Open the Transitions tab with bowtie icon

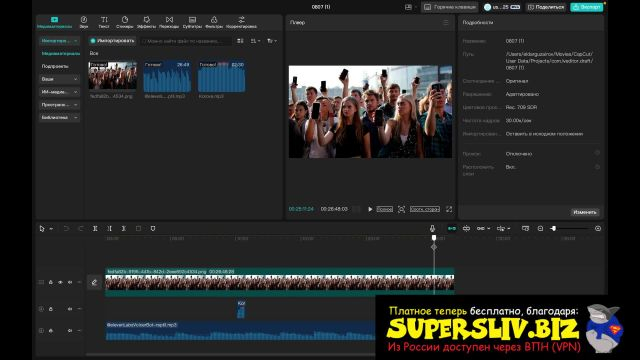(x=169, y=22)
